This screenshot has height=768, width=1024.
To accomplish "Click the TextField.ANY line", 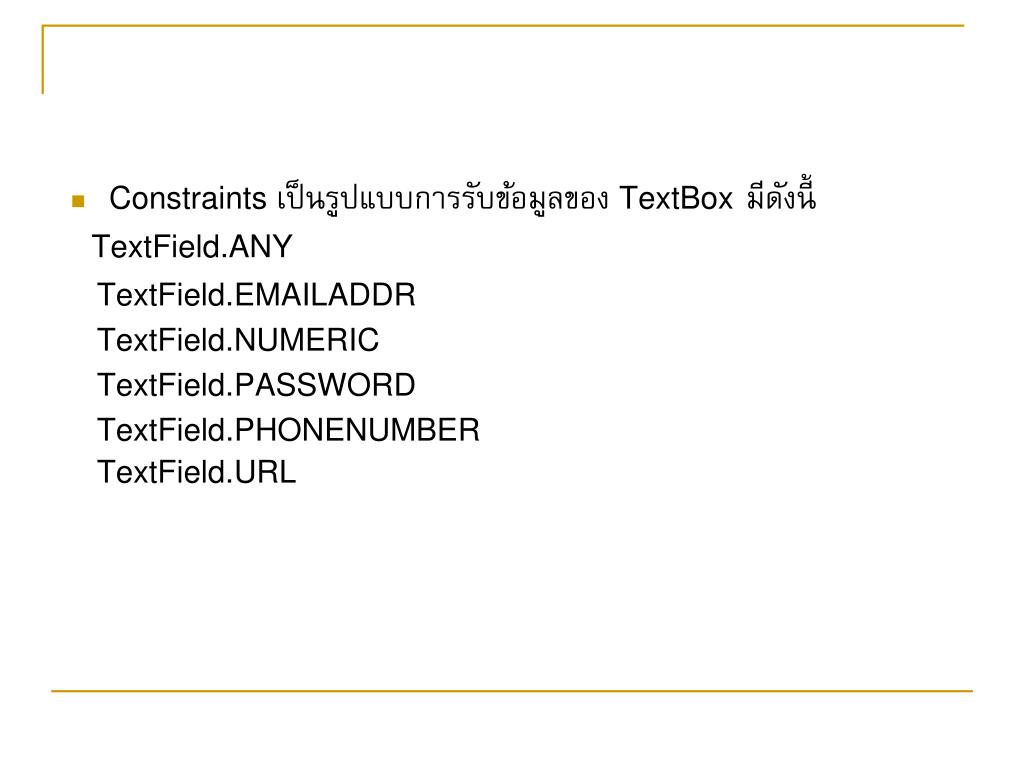I will pos(192,247).
